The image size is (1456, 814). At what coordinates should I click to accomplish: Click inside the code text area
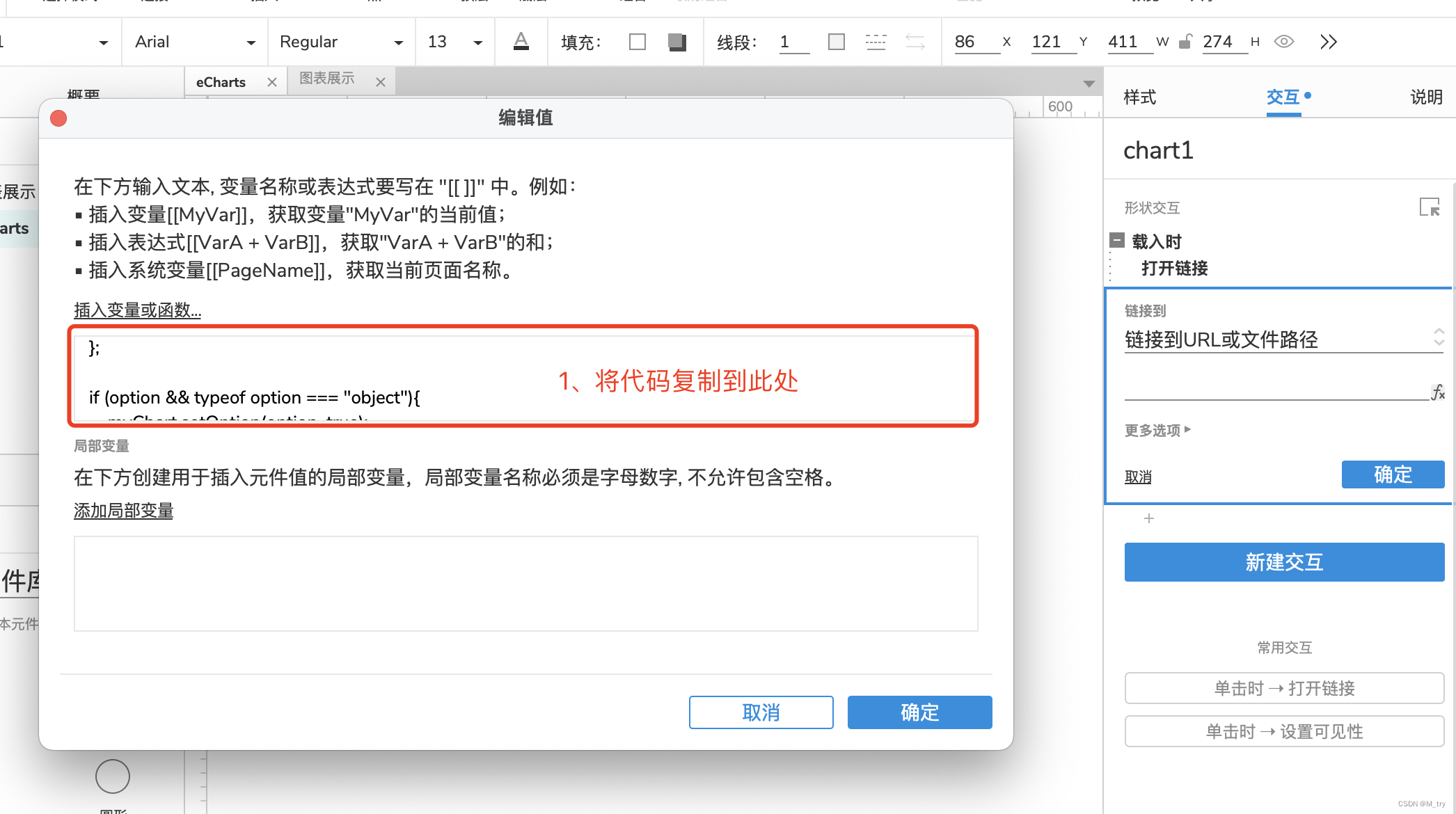526,378
